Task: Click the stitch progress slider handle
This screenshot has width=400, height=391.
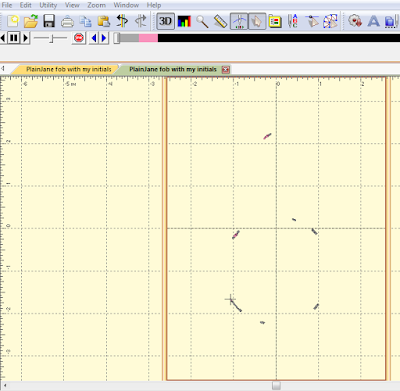Action: coord(116,38)
